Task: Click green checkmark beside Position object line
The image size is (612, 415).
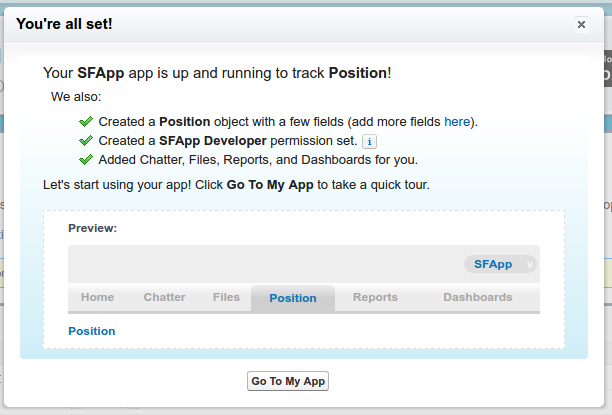Action: [x=86, y=122]
